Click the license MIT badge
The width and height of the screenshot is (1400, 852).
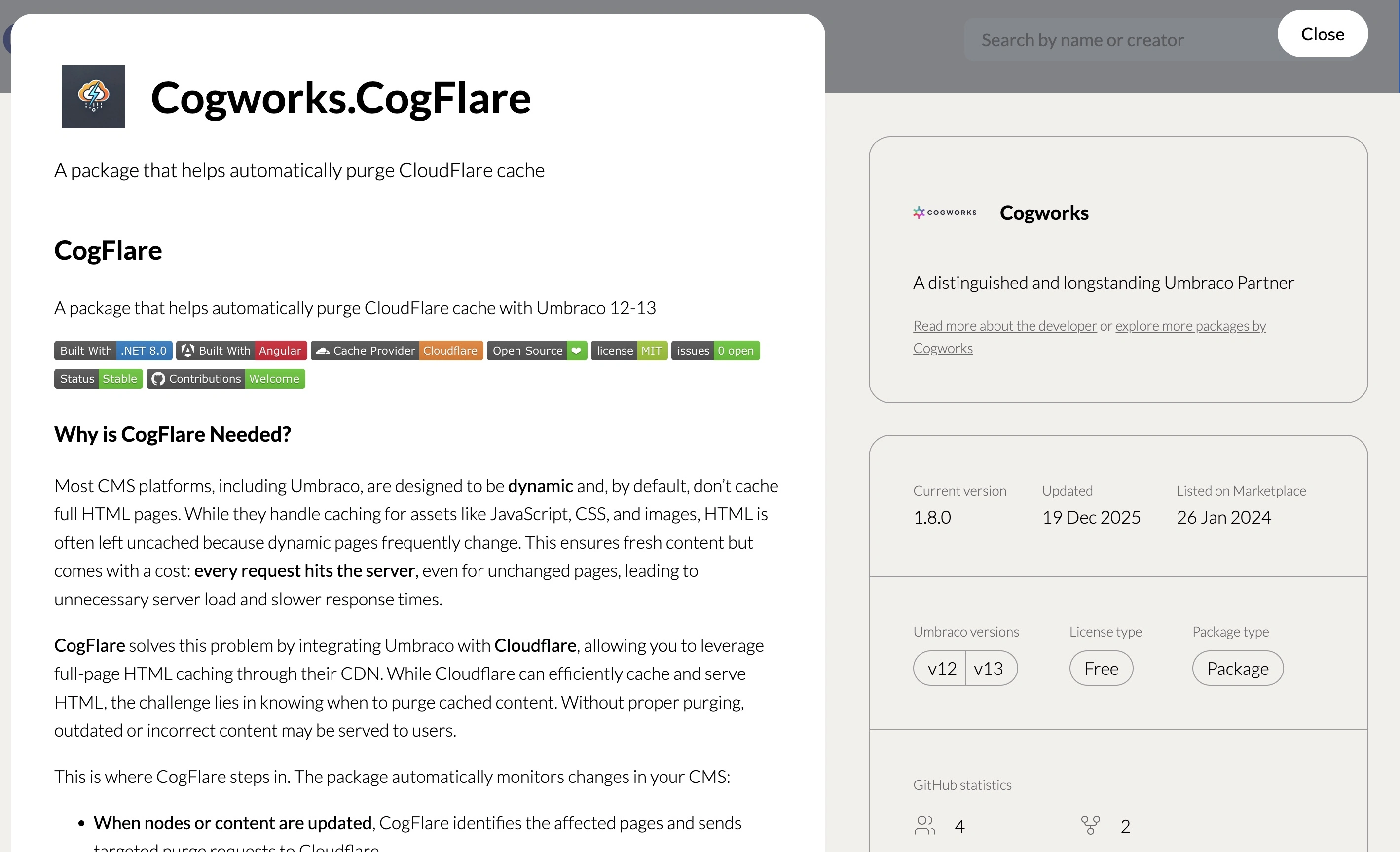coord(629,351)
